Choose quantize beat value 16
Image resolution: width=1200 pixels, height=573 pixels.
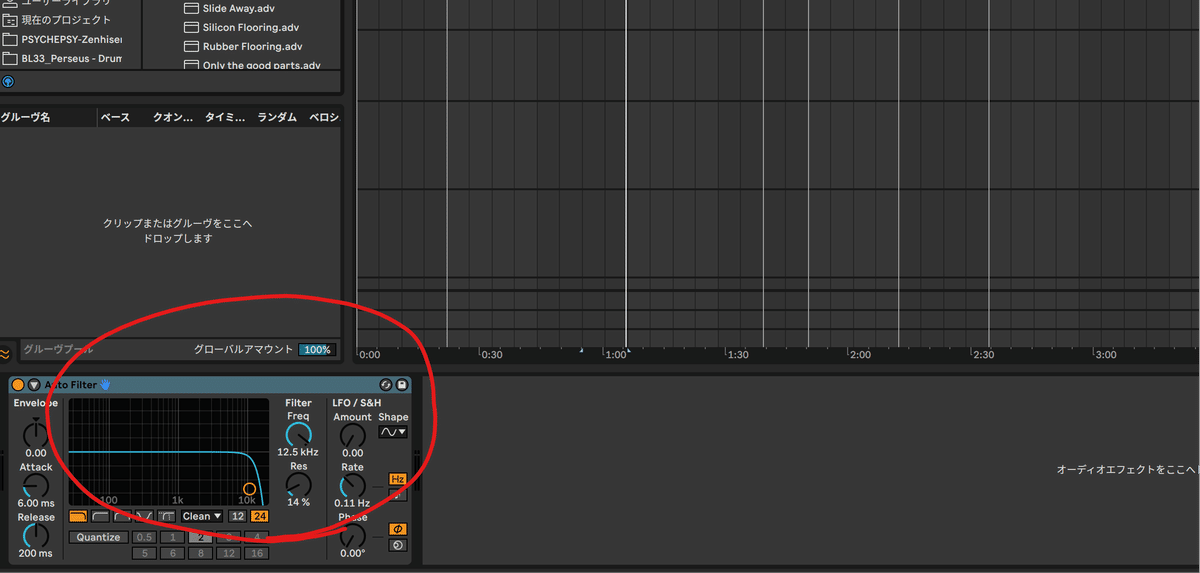pyautogui.click(x=257, y=552)
